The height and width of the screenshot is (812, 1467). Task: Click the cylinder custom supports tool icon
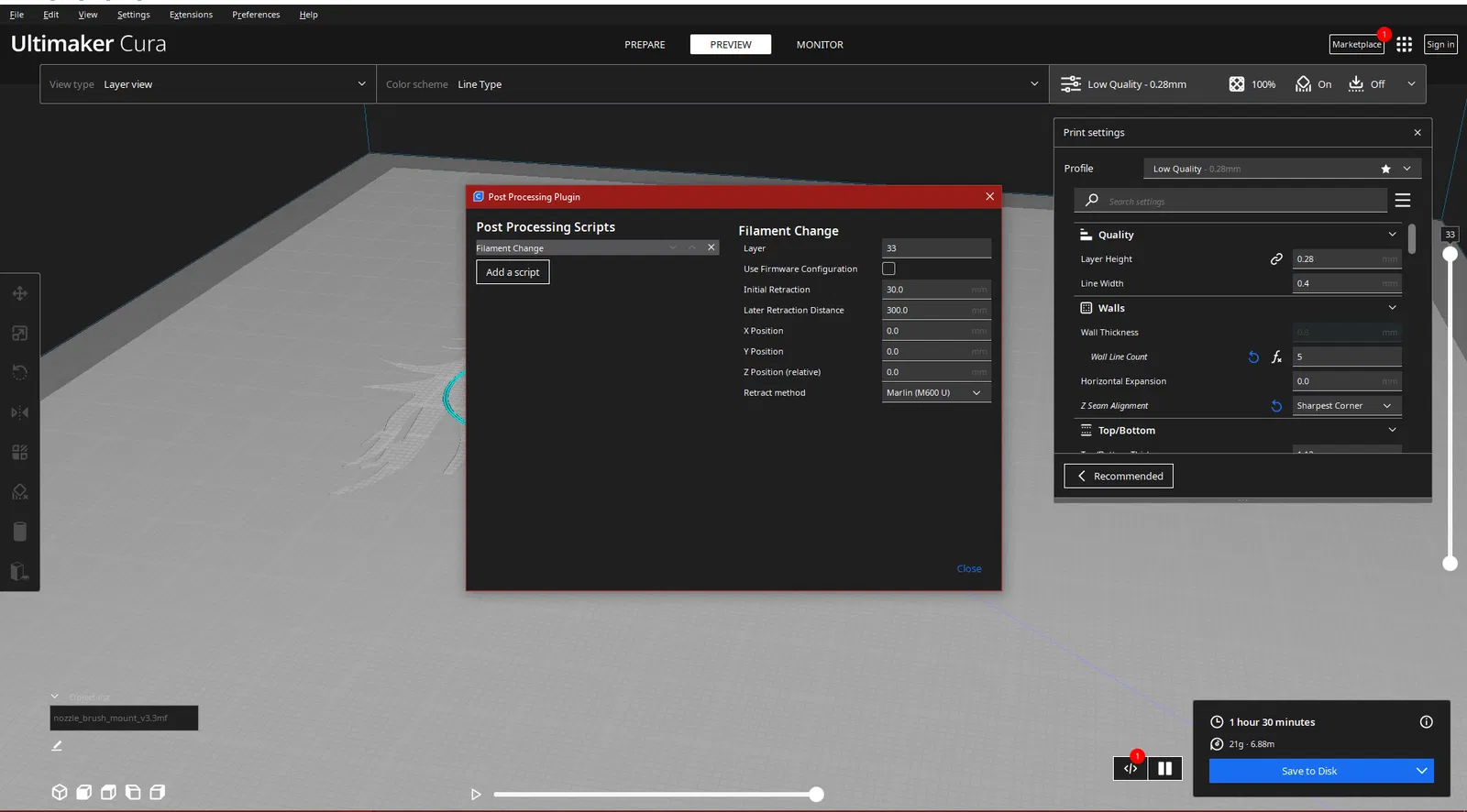point(19,532)
